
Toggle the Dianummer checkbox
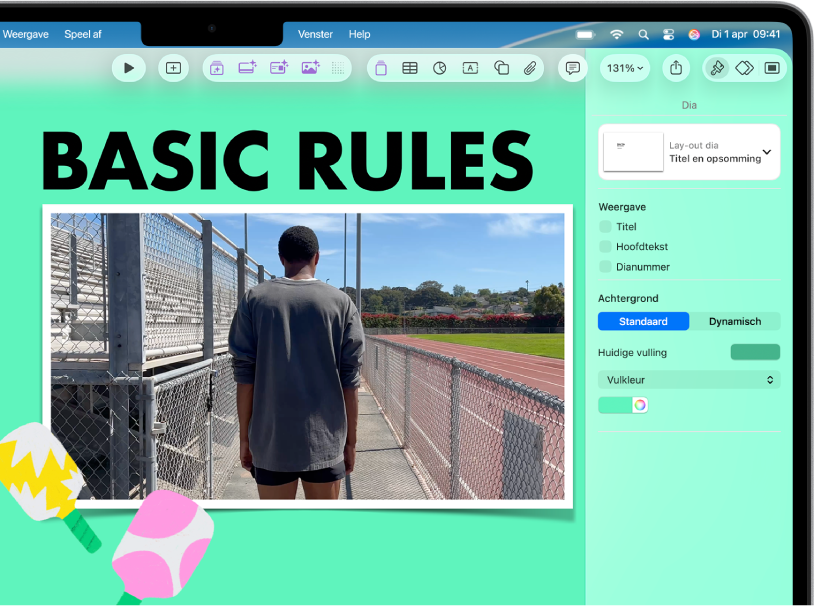coord(605,266)
